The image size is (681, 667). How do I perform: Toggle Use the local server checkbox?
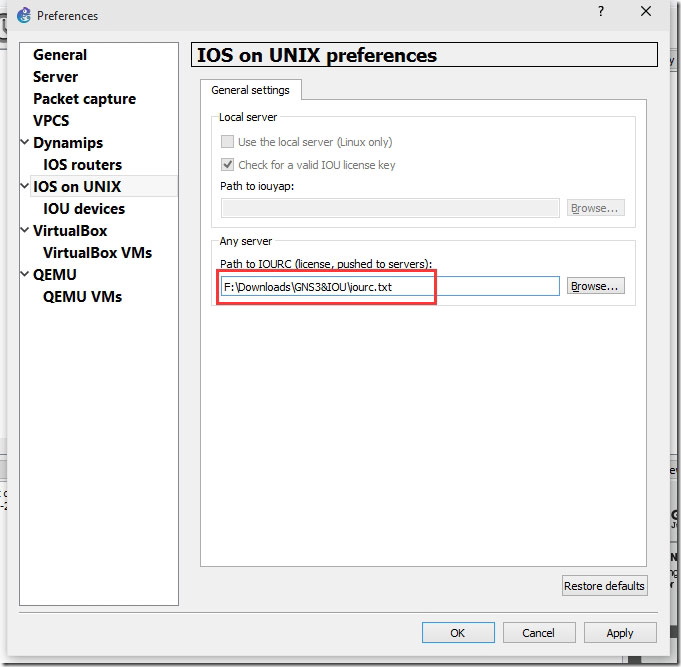tap(227, 142)
